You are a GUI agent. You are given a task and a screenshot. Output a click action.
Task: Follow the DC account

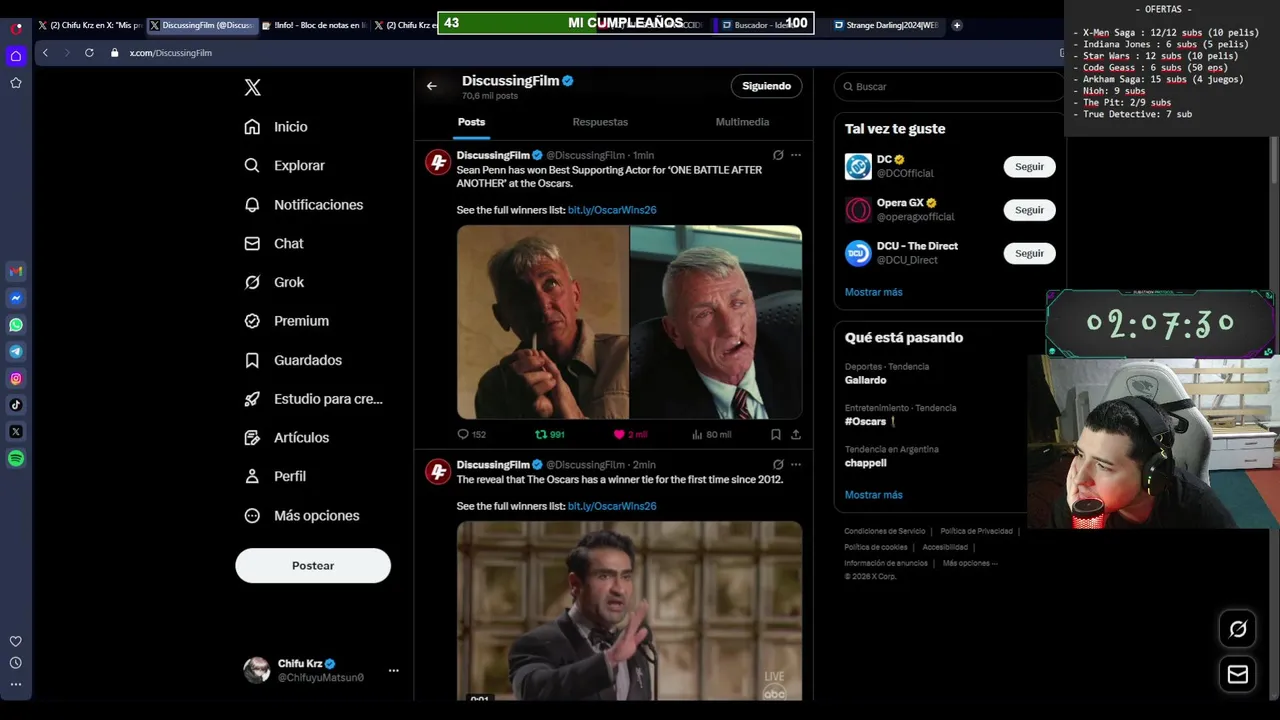coord(1029,167)
